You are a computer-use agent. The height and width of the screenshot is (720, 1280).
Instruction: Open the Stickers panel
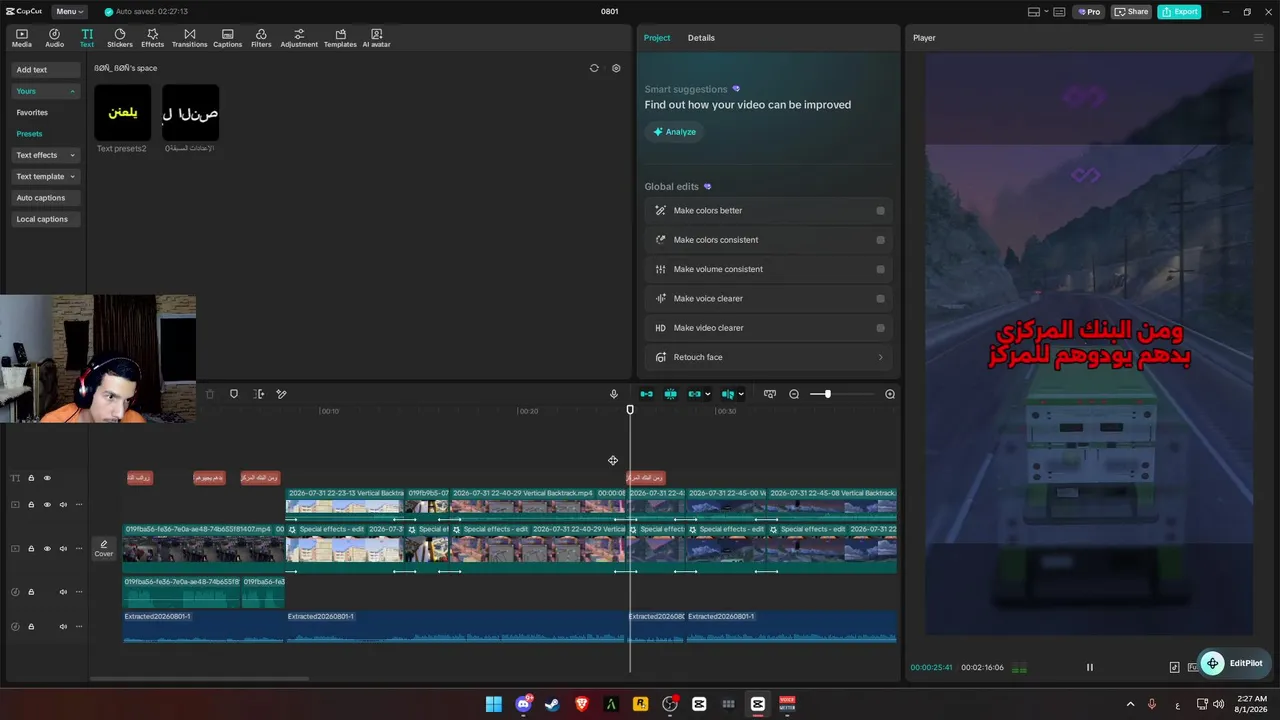click(x=120, y=38)
